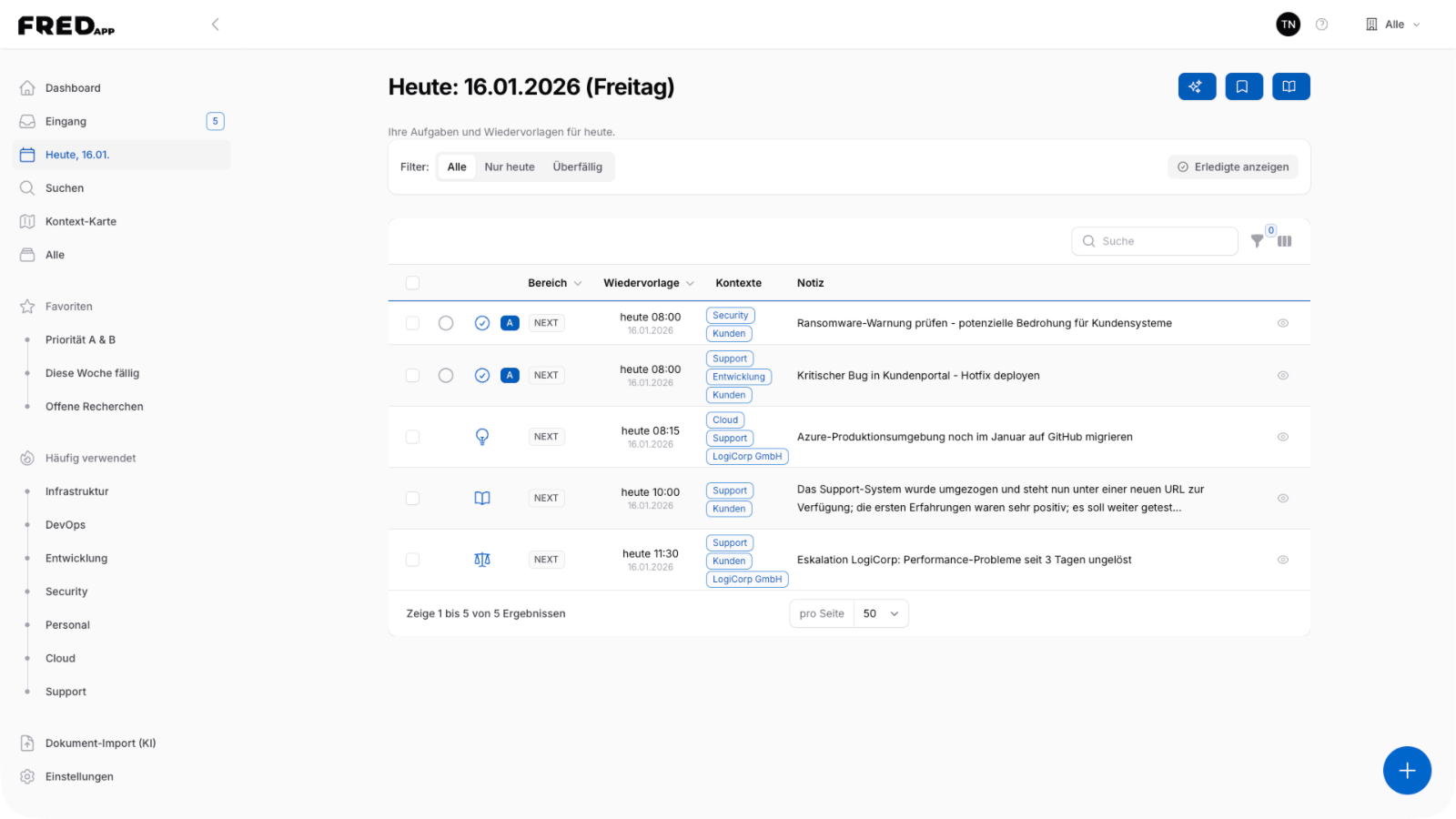Click the bookmark icon button
The image size is (1456, 819).
[x=1243, y=86]
